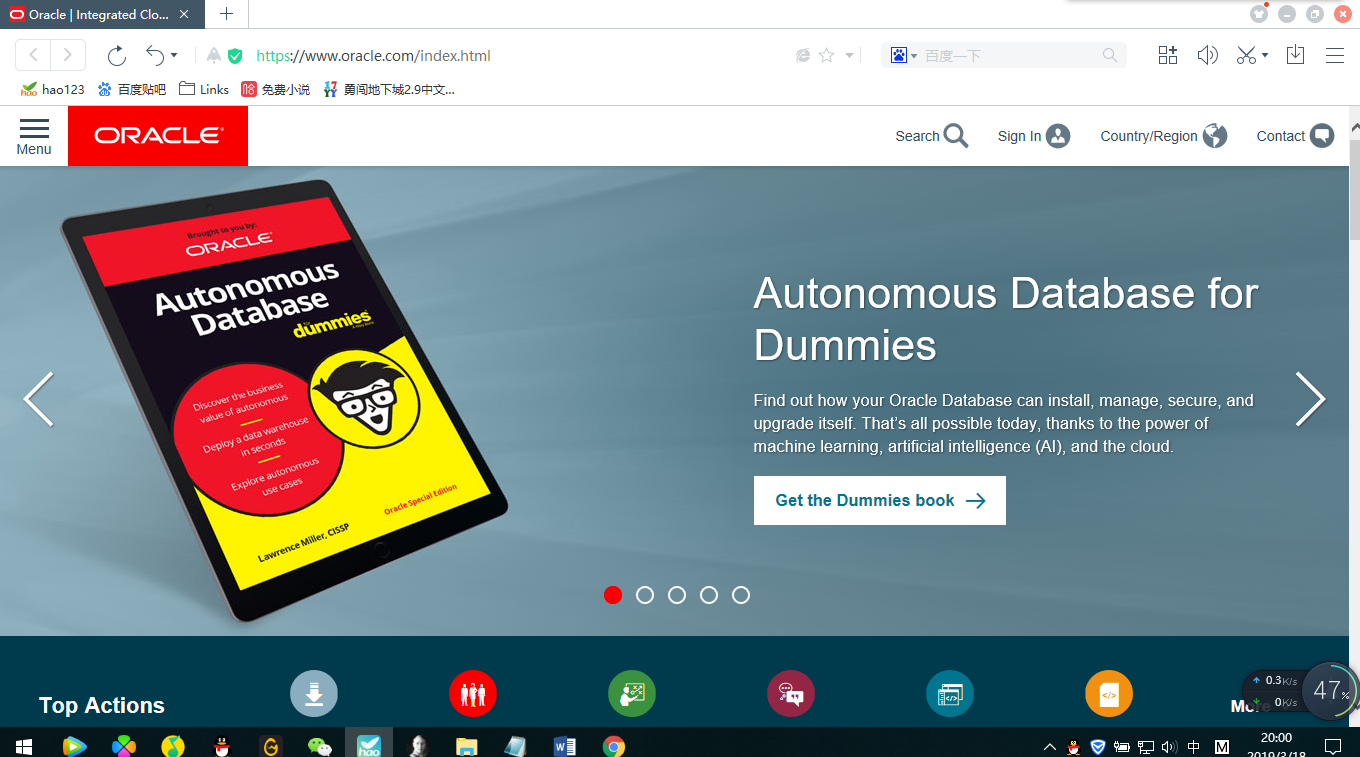Select the third carousel slide dot
Viewport: 1360px width, 757px height.
(x=677, y=595)
